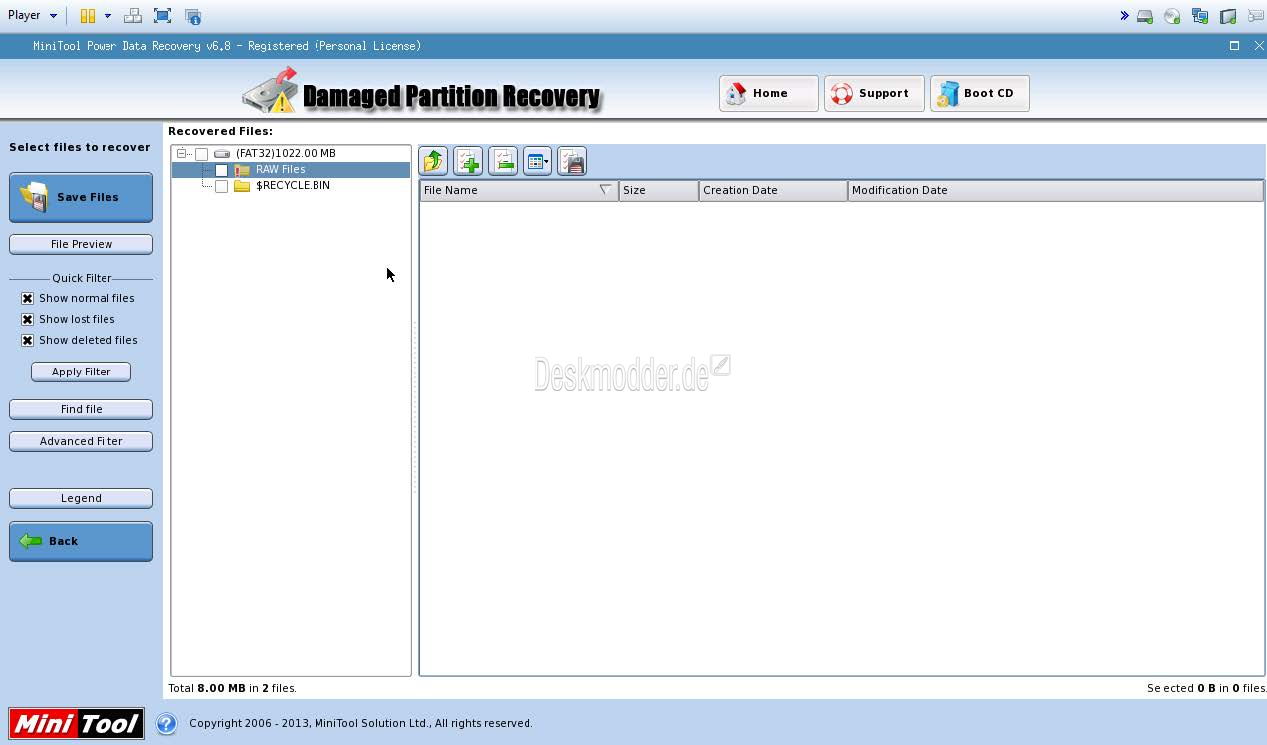Click the green plus toolbar icon

click(468, 161)
